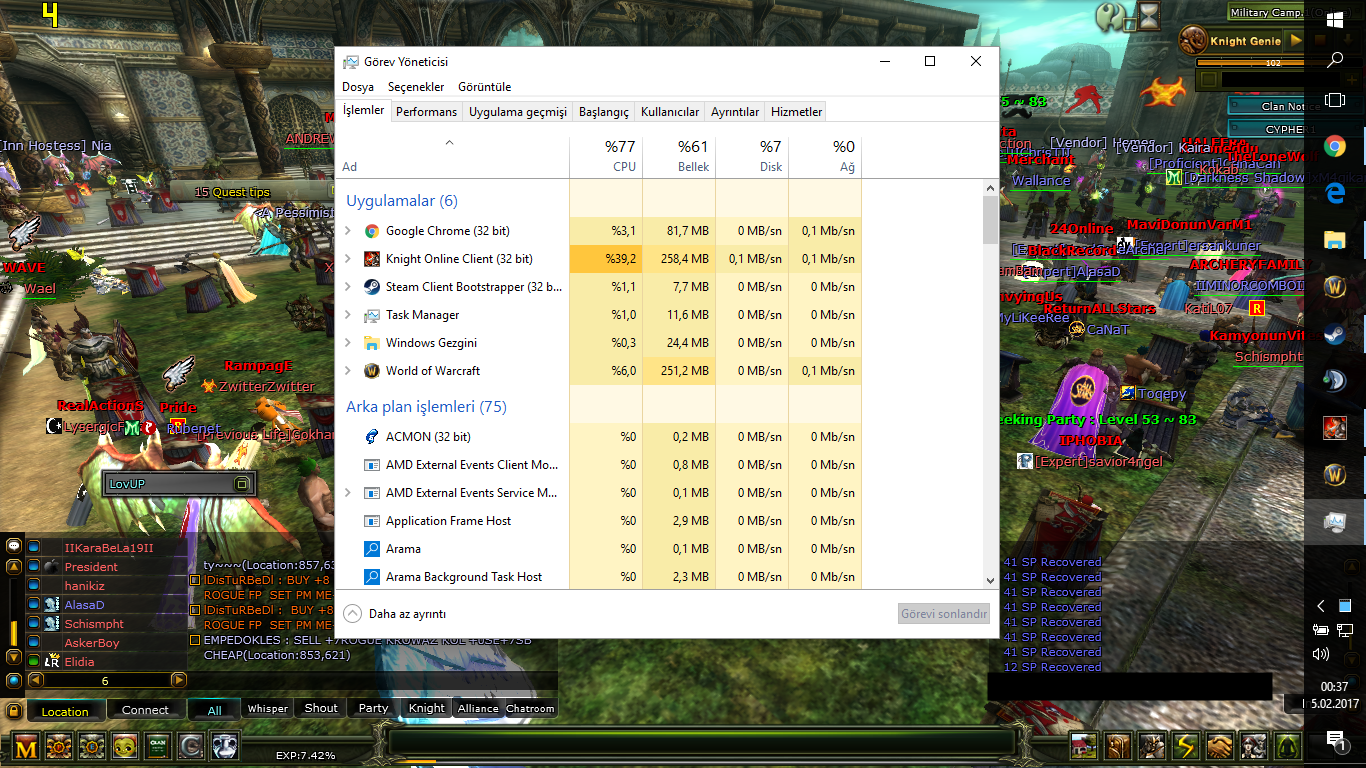The height and width of the screenshot is (768, 1366).
Task: Click the volume speaker tray icon
Action: coord(1321,654)
